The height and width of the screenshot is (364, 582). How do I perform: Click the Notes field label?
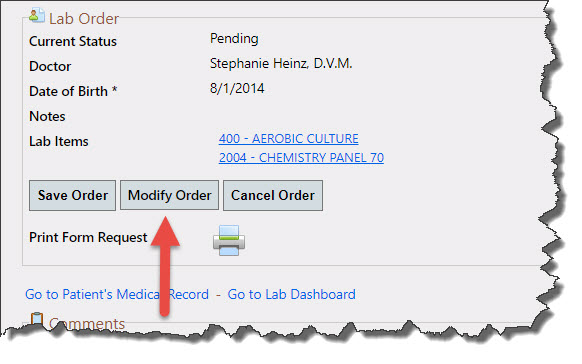(x=47, y=117)
